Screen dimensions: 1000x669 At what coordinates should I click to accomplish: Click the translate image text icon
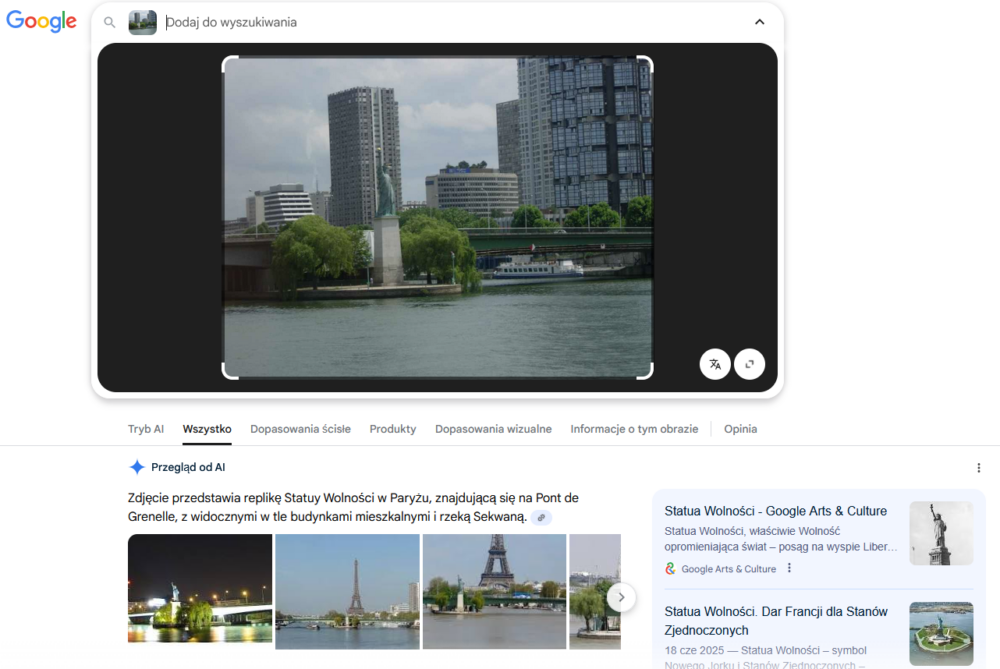(x=715, y=364)
